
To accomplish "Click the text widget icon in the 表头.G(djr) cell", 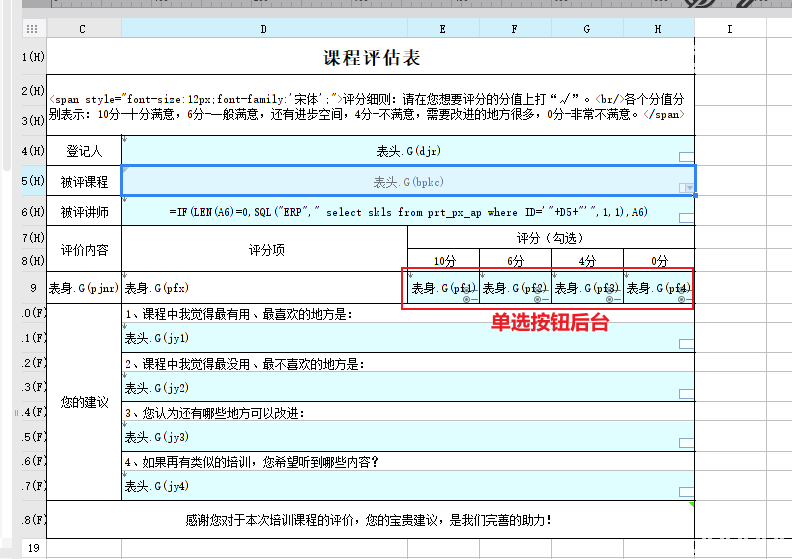I will [686, 157].
